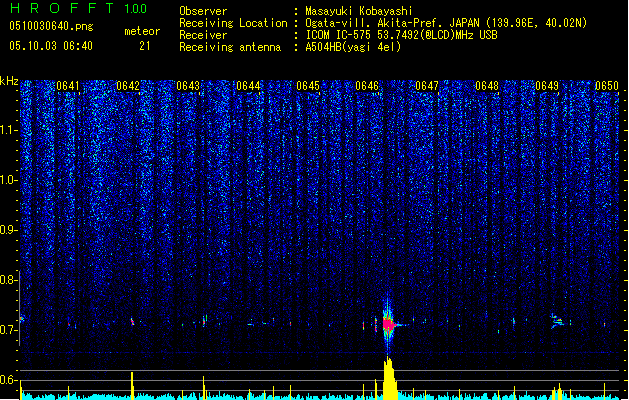Viewport: 629px width, 400px height.
Task: Click the 0642 time marker
Action: point(128,86)
